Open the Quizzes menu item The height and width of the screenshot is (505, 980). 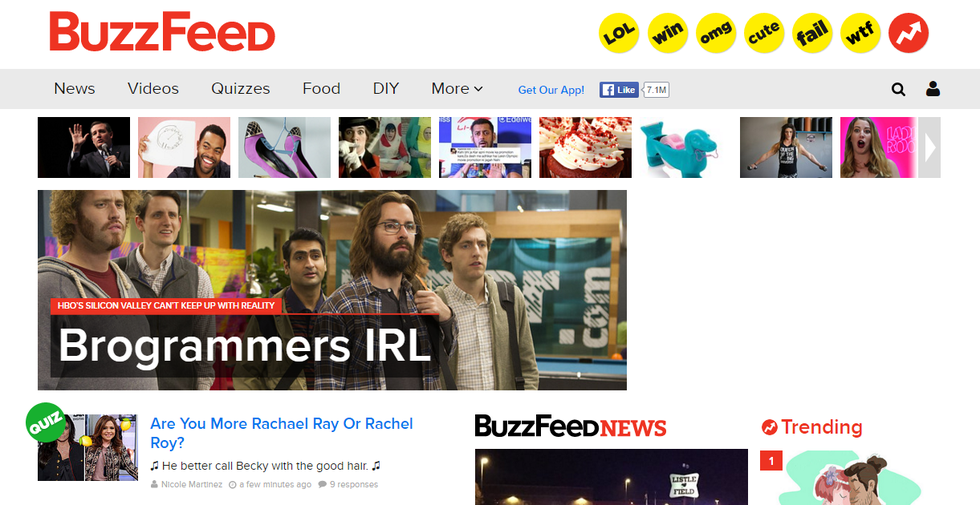tap(241, 89)
